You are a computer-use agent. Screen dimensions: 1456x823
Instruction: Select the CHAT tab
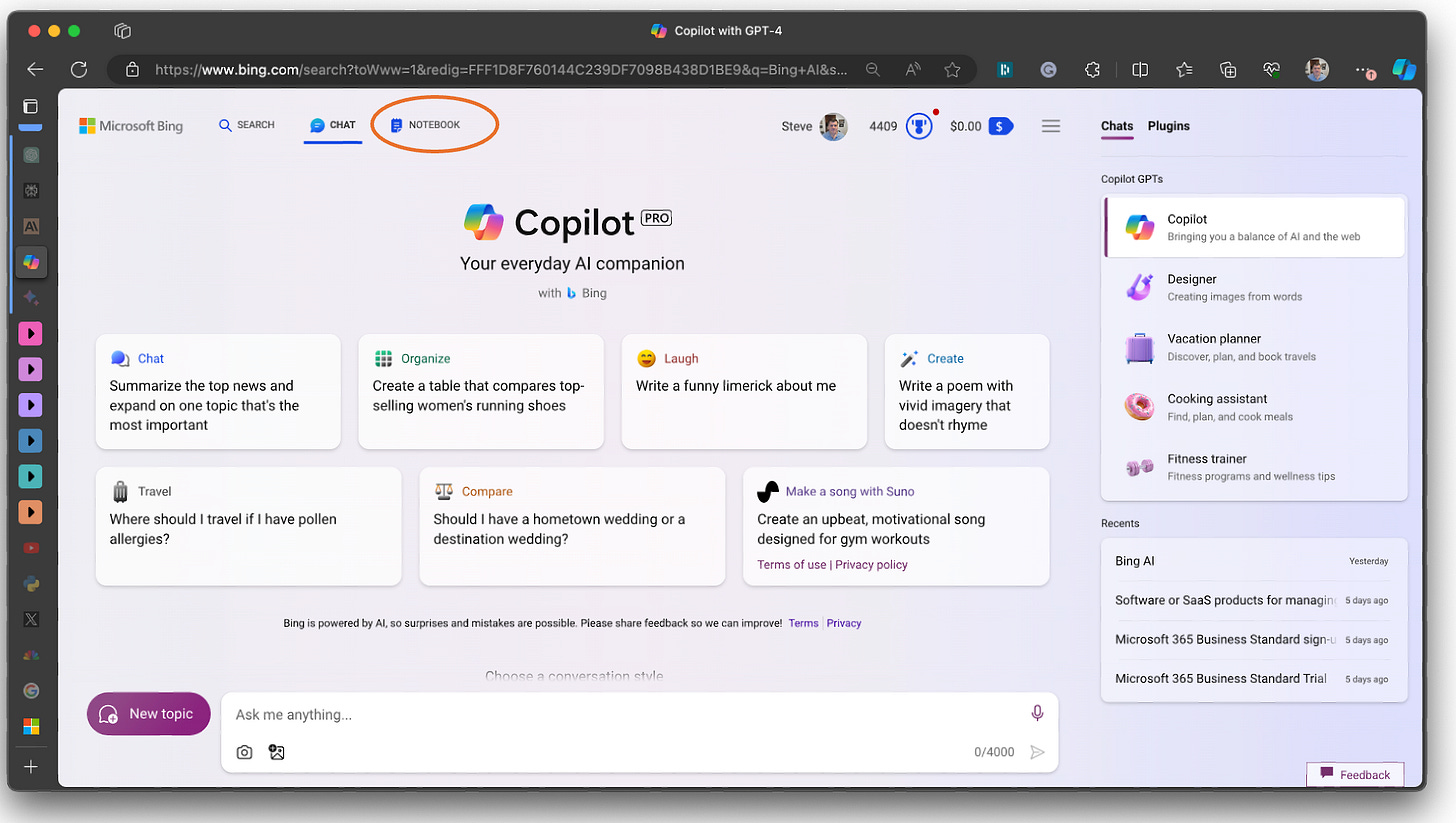pos(333,125)
